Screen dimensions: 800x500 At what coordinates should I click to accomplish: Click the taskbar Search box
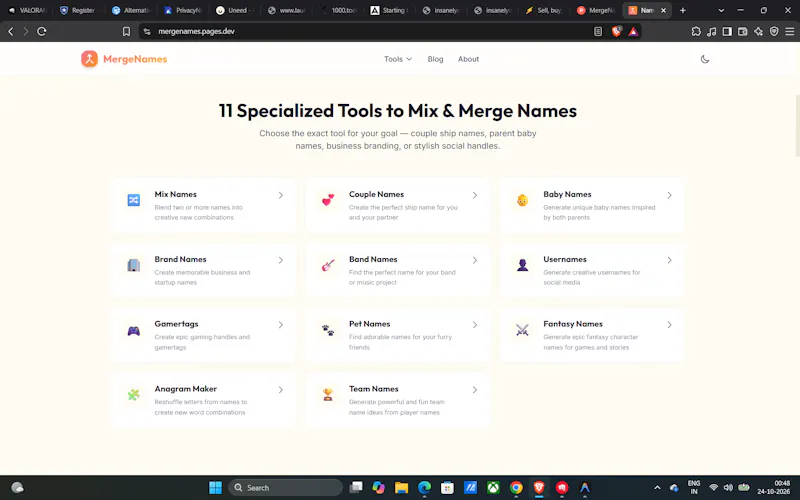[286, 488]
